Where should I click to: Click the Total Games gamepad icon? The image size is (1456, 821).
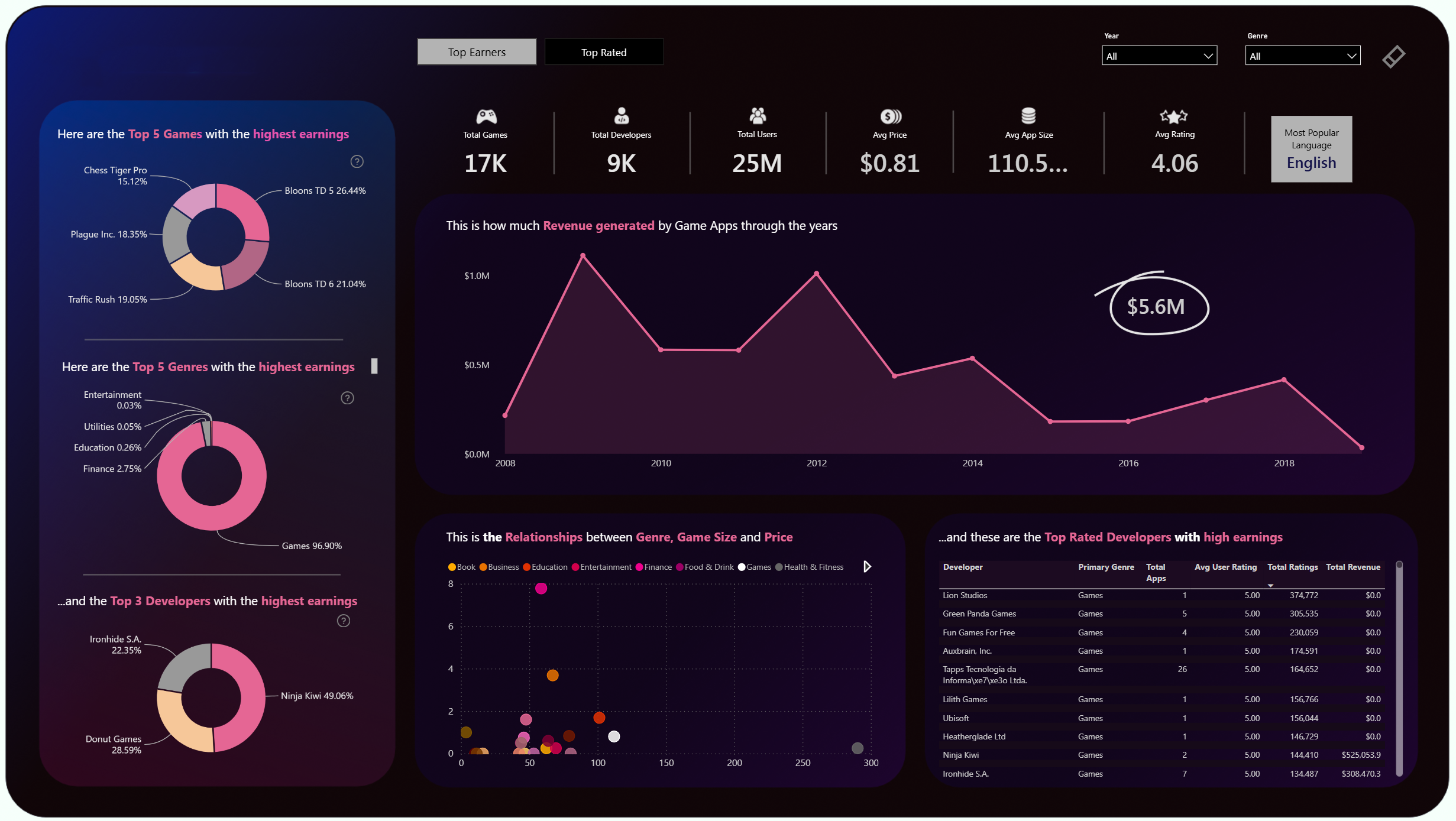pyautogui.click(x=486, y=116)
